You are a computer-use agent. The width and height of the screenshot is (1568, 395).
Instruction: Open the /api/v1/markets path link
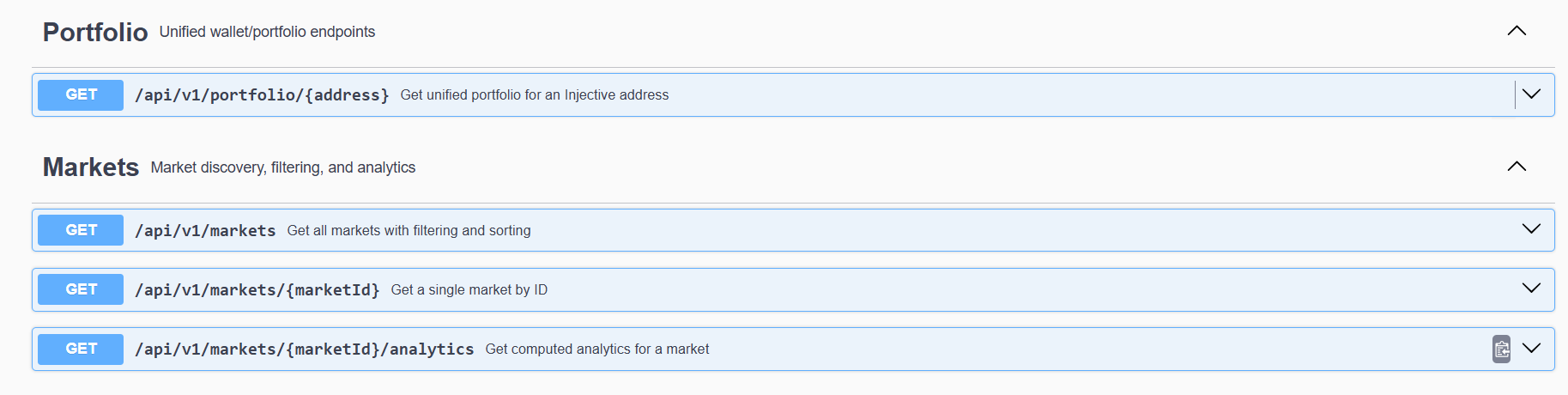tap(205, 231)
